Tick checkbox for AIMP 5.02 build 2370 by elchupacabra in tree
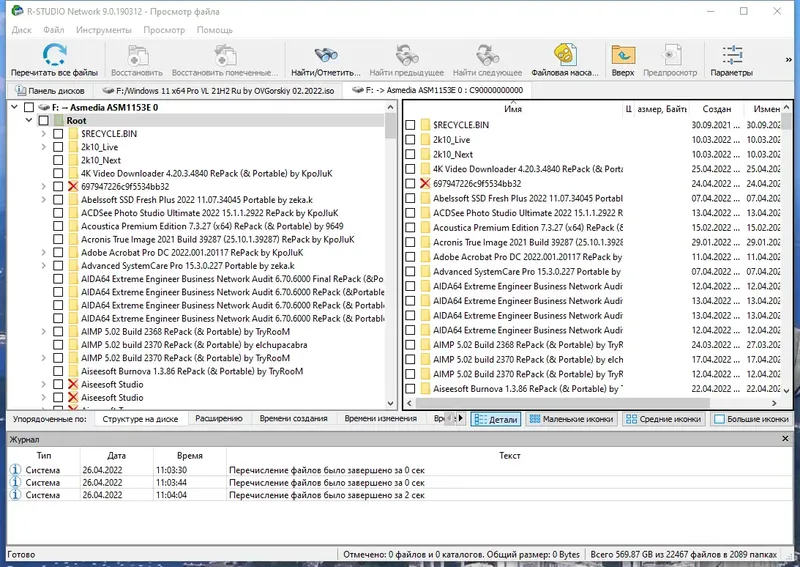This screenshot has height=567, width=800. [58, 345]
